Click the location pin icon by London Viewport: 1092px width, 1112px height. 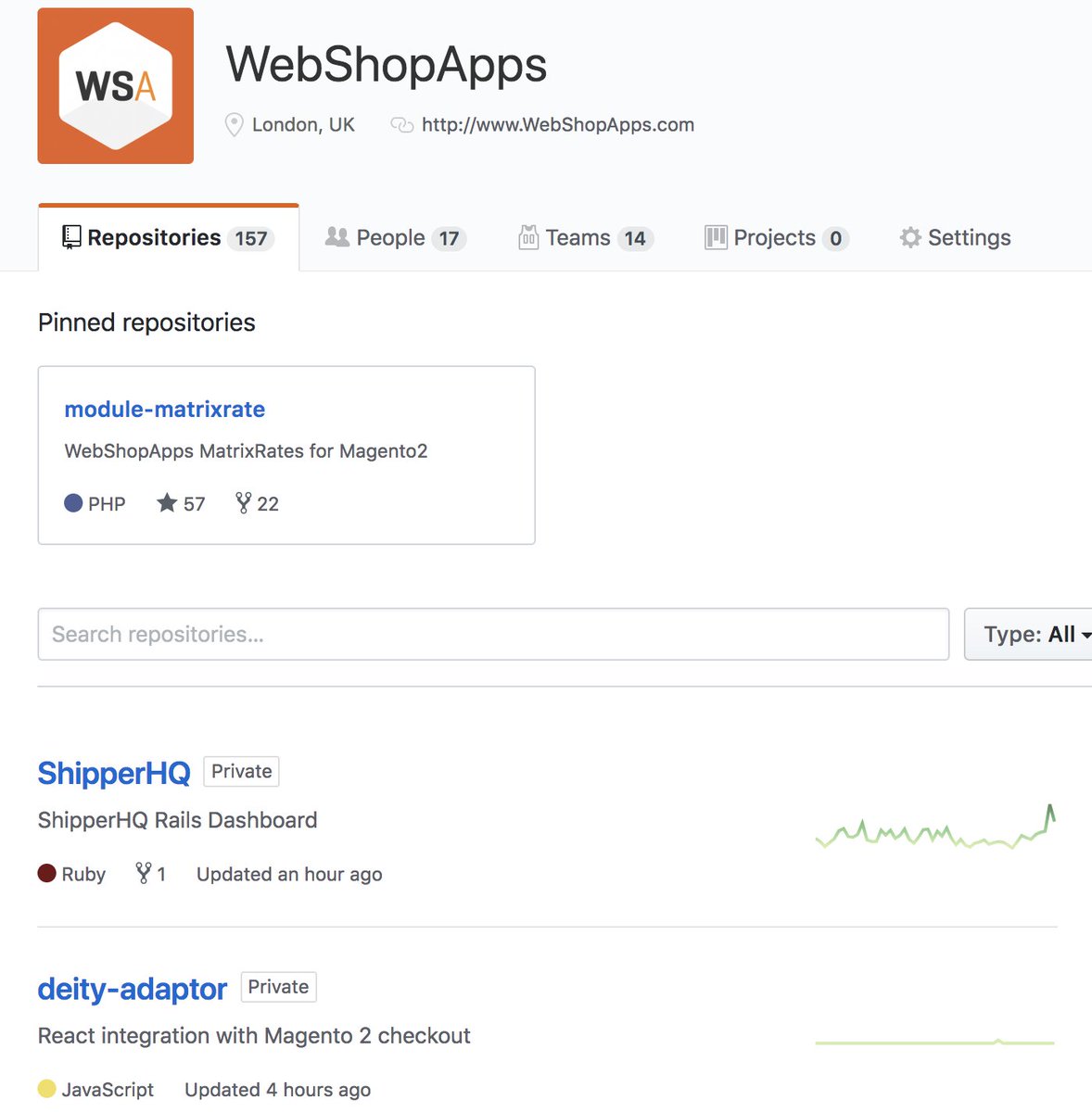(x=235, y=125)
